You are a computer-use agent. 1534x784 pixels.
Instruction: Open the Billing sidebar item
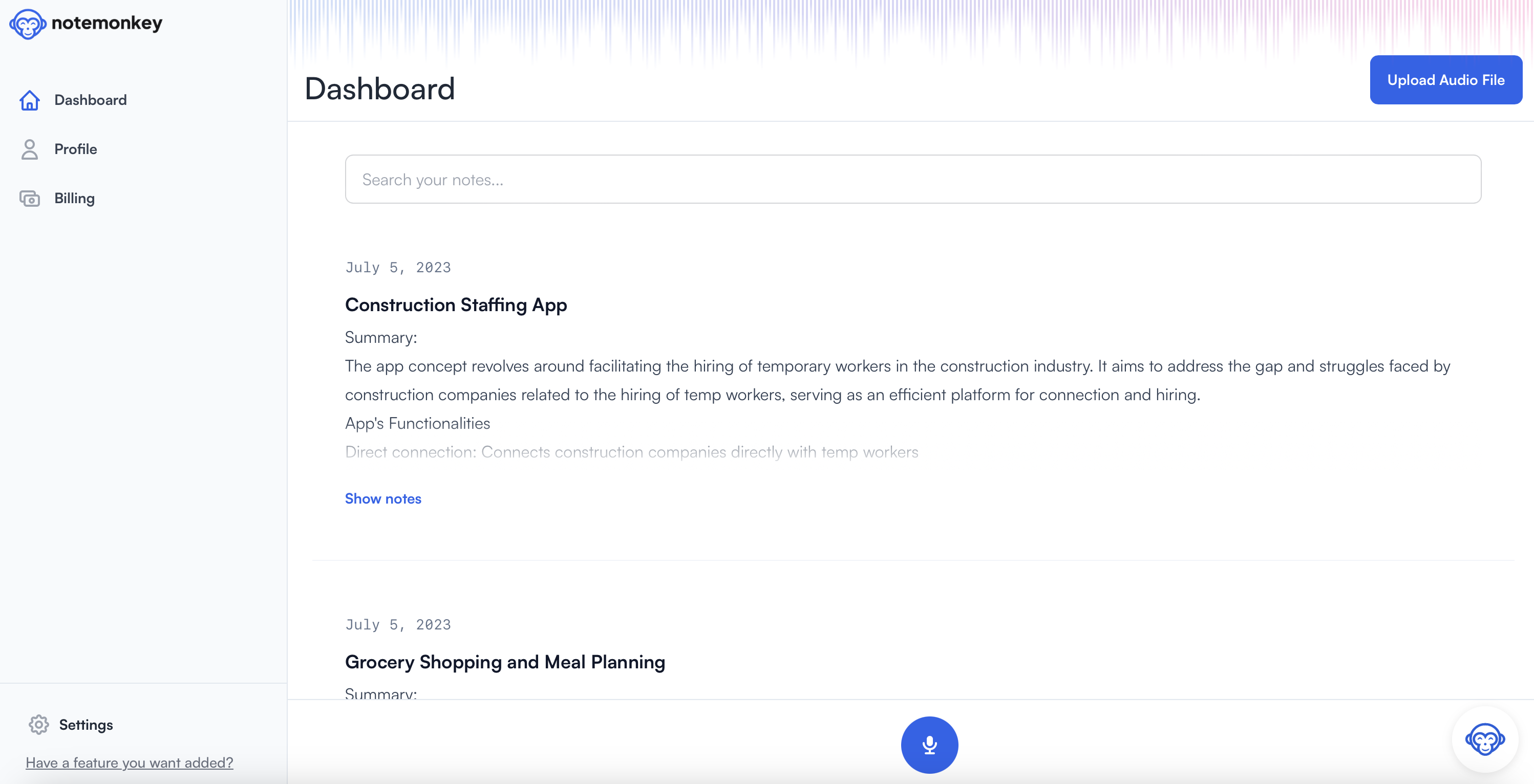coord(74,198)
